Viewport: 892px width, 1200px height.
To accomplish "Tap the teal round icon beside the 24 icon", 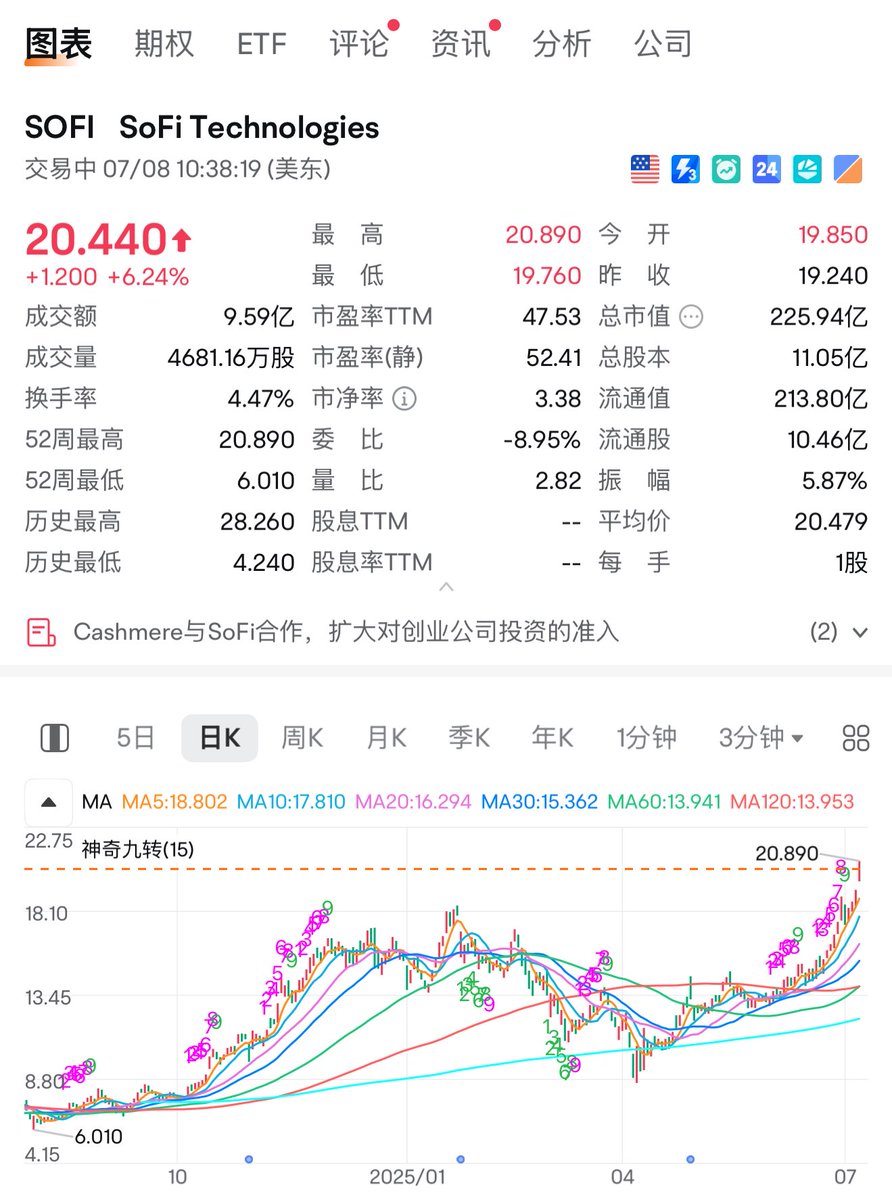I will point(807,169).
